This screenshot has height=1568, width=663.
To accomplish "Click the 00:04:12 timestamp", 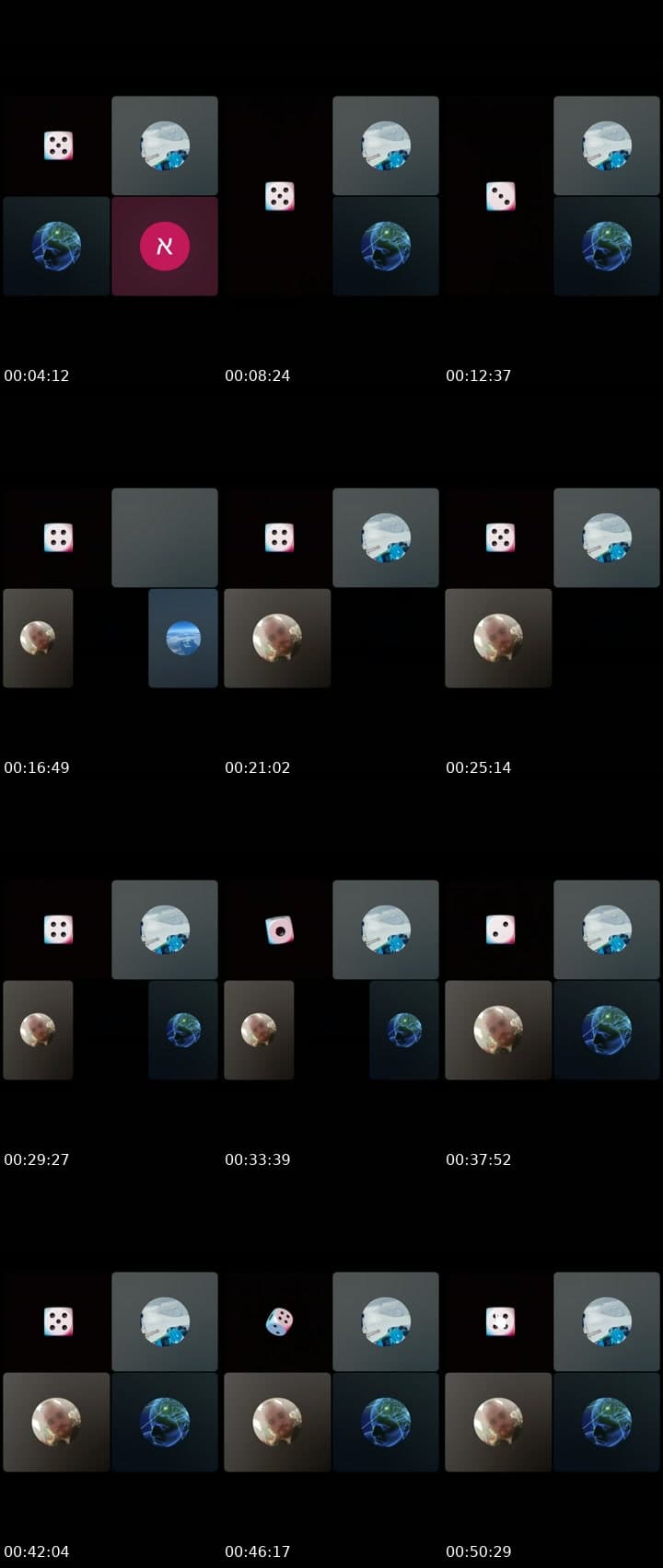I will (x=37, y=375).
